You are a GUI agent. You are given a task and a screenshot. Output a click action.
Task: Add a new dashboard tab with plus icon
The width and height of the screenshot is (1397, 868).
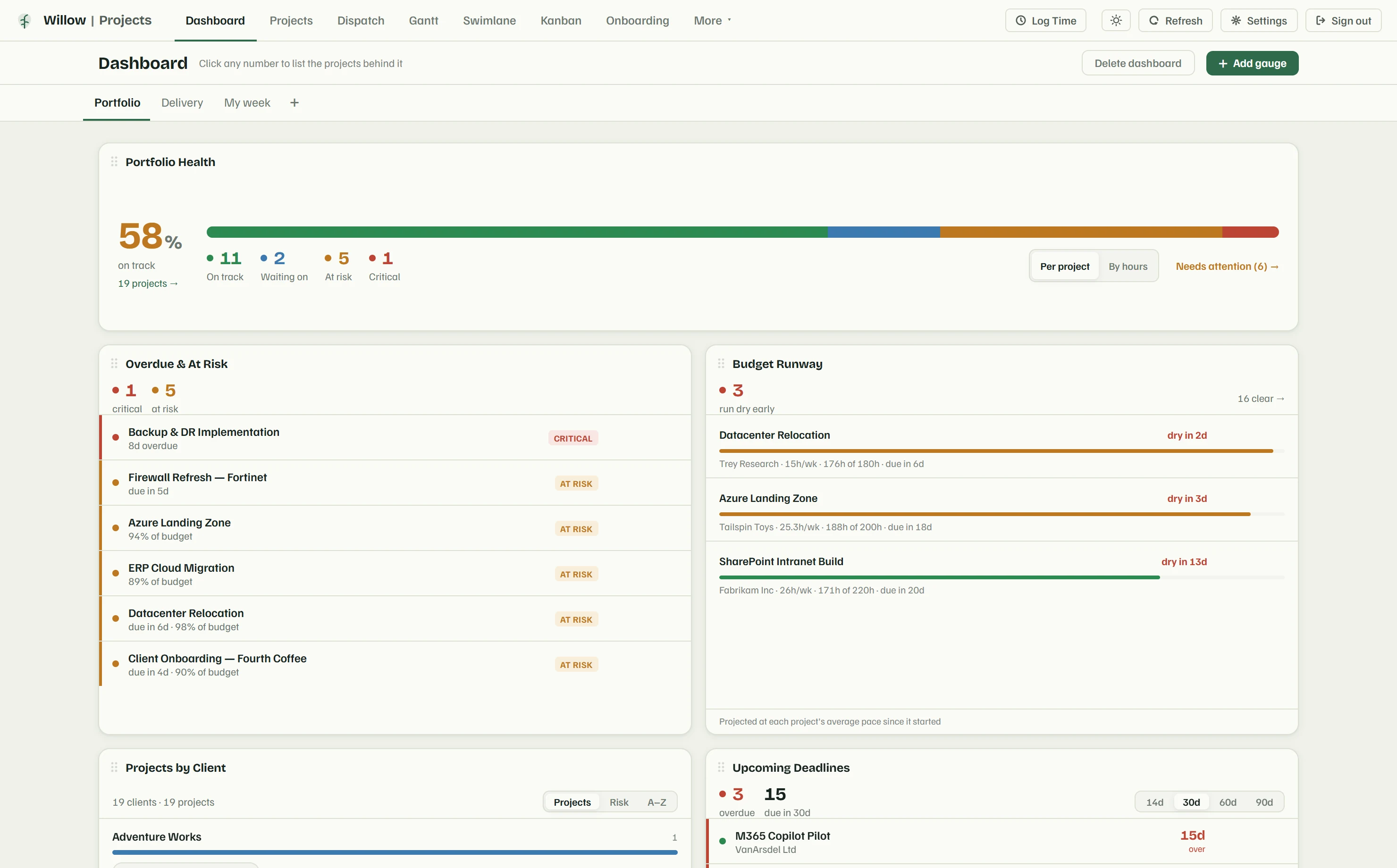tap(295, 103)
